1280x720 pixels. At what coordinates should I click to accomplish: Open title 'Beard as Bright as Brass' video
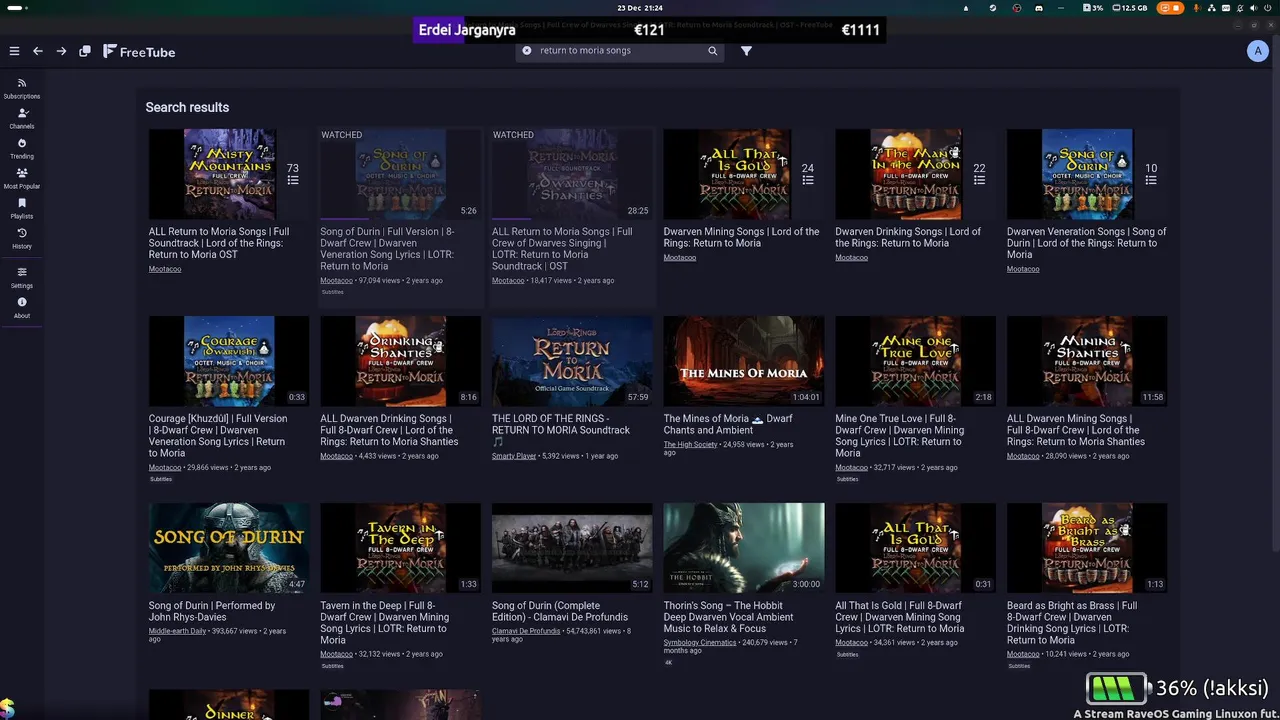[1072, 622]
